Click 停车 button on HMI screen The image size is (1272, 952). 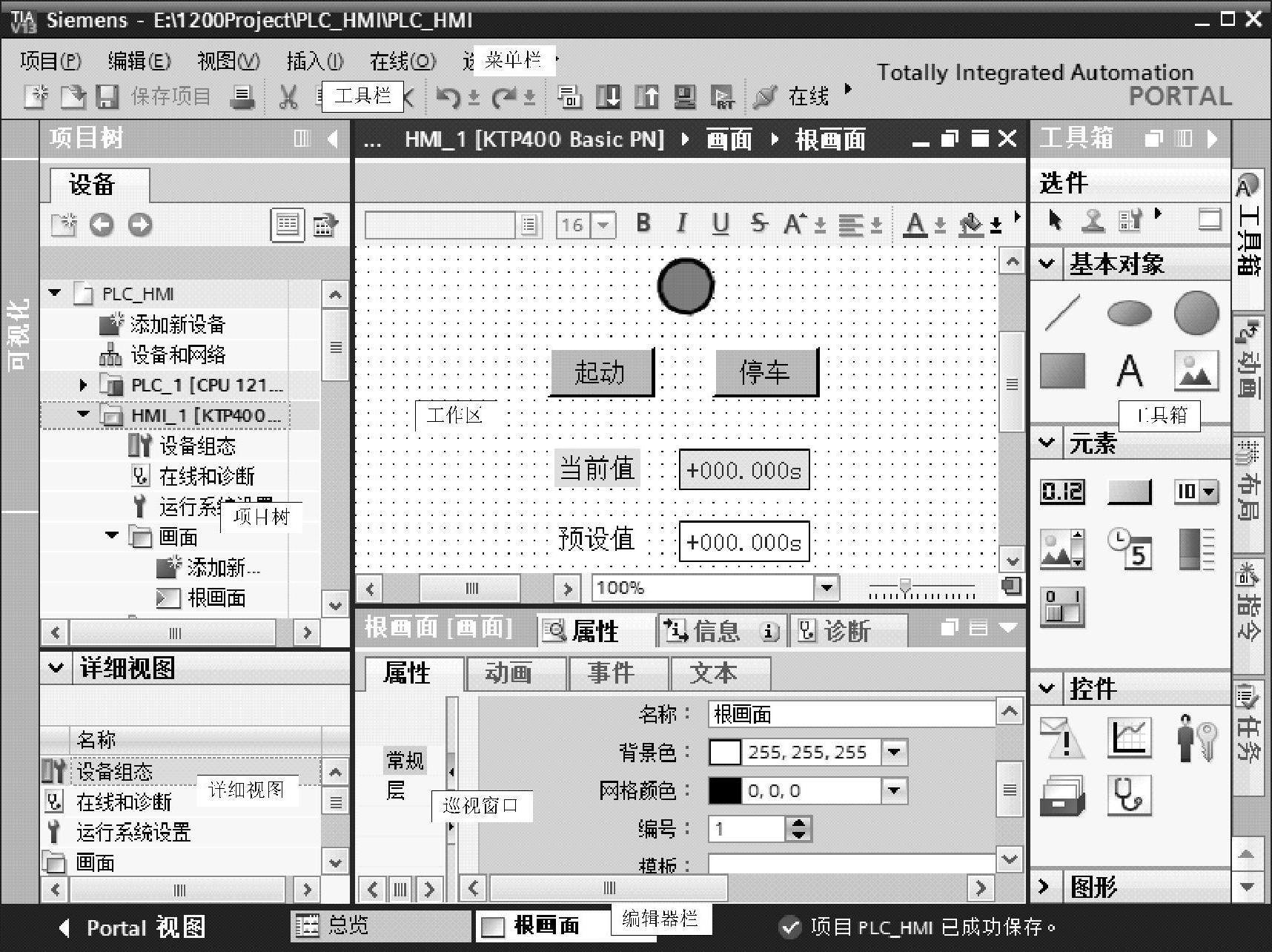click(x=766, y=372)
